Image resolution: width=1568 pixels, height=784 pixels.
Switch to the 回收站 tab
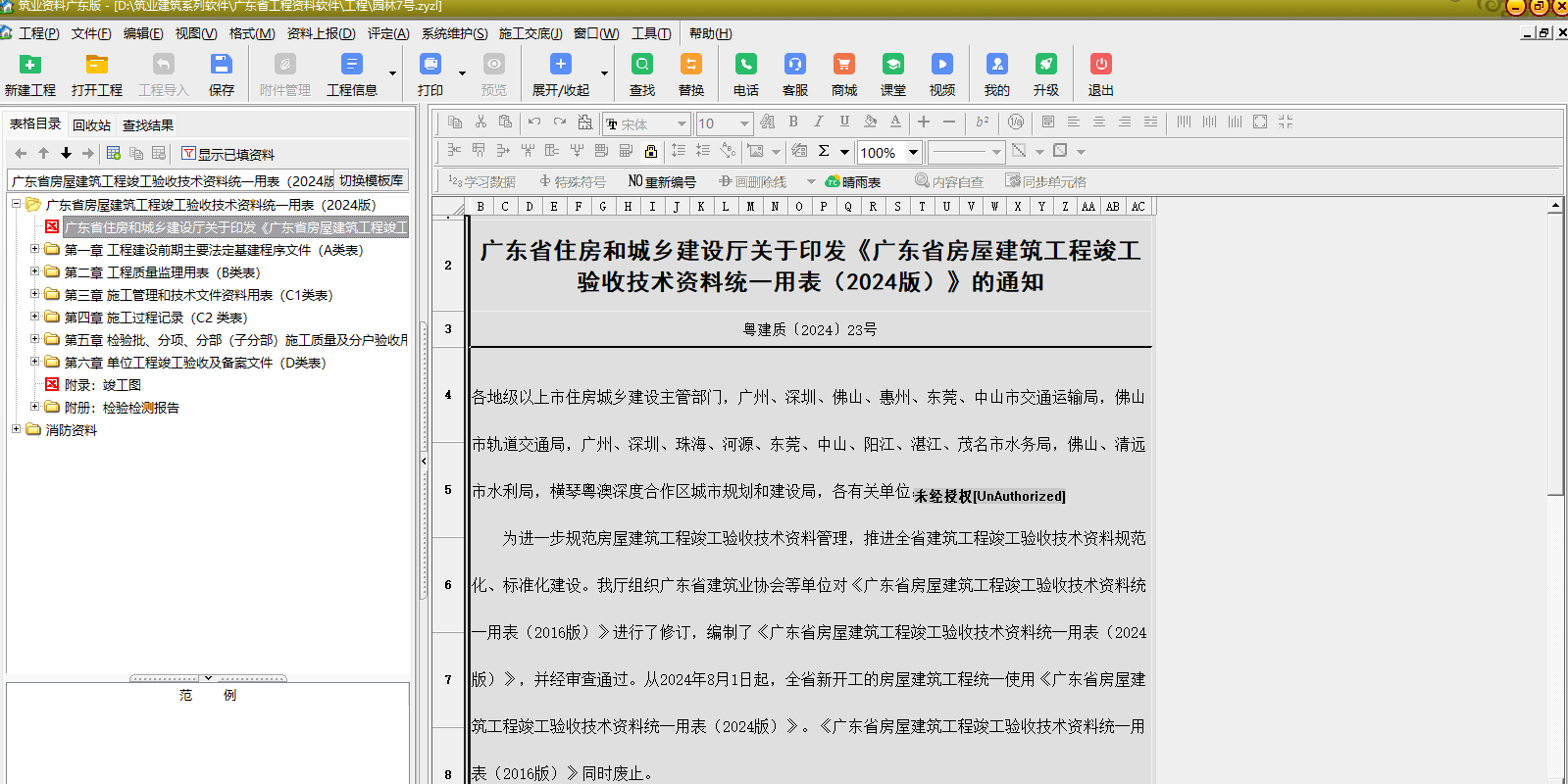(x=91, y=125)
